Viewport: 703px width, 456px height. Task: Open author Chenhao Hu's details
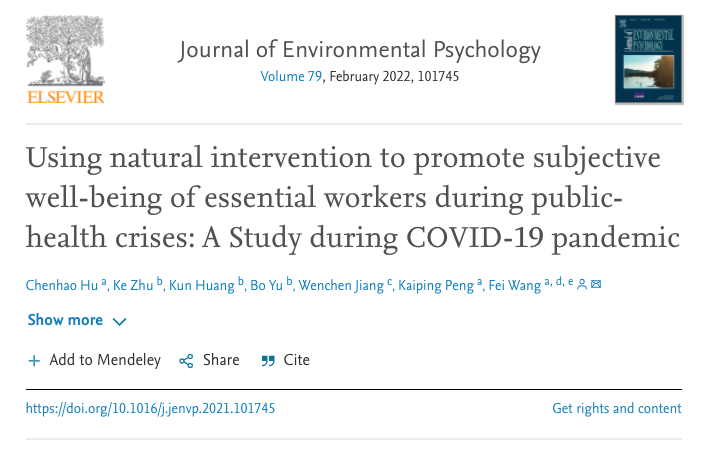(61, 286)
